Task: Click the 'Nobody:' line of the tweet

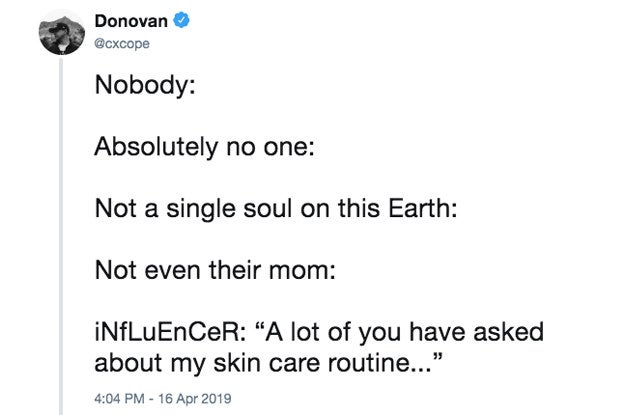Action: point(145,85)
